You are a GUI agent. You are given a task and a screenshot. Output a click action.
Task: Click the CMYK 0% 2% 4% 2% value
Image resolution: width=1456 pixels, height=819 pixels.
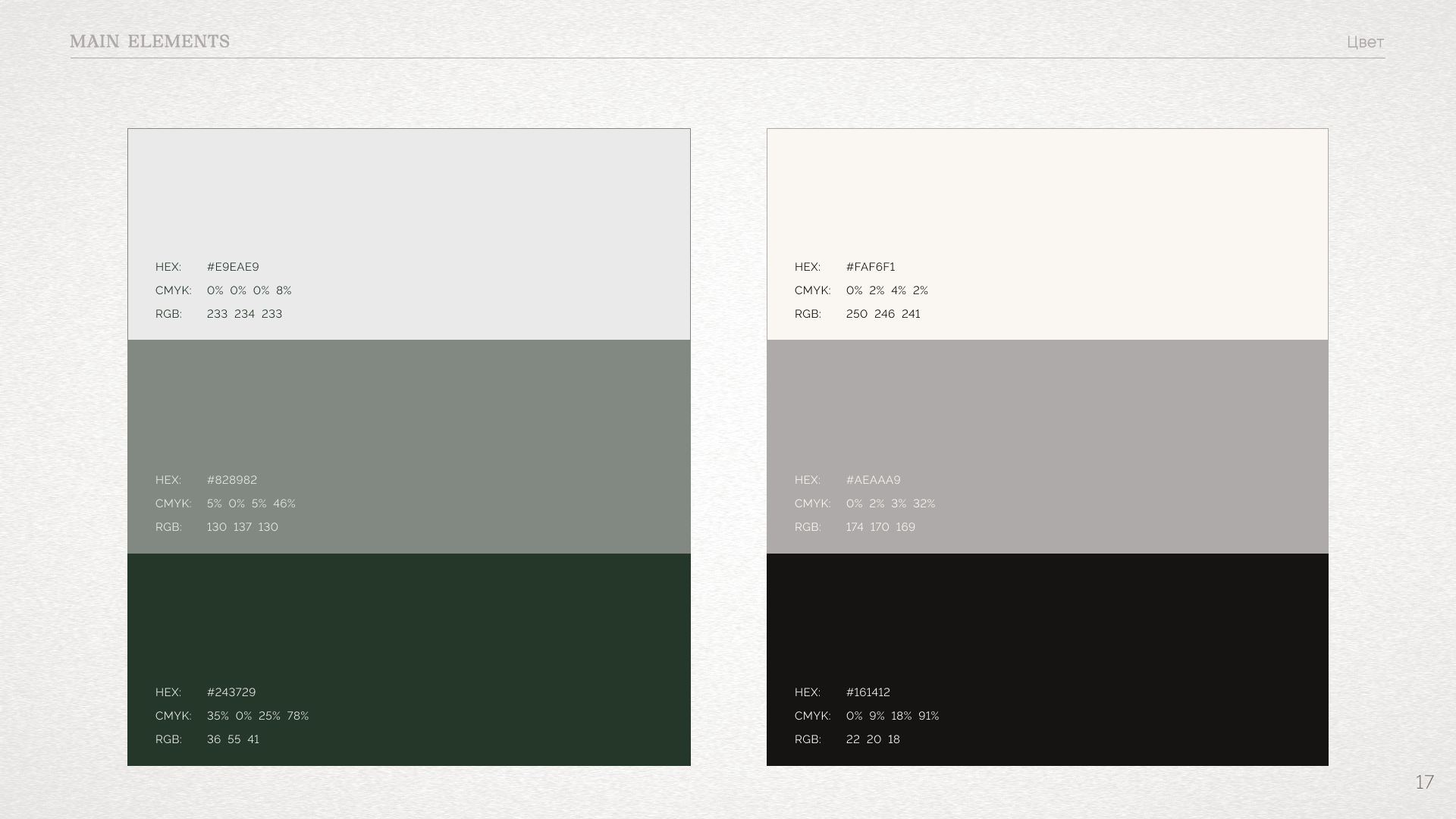[x=887, y=290]
